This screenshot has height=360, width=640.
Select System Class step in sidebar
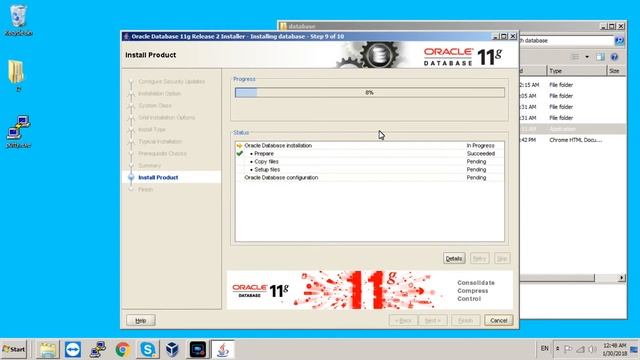pos(155,106)
